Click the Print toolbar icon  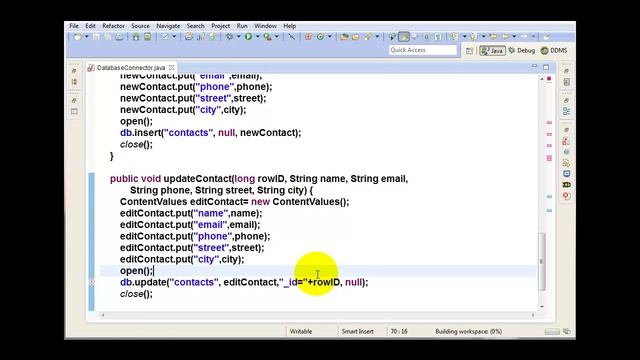119,37
